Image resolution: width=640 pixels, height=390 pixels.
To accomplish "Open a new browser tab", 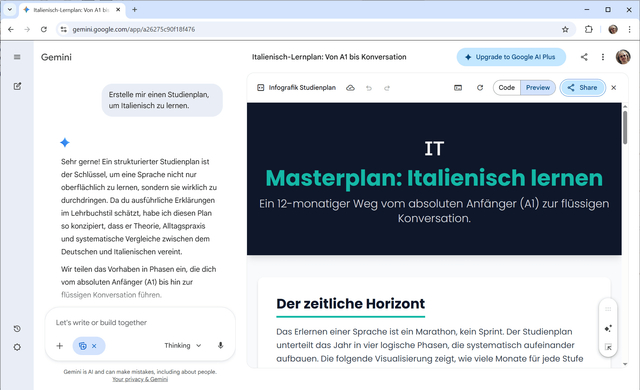I will tap(134, 10).
